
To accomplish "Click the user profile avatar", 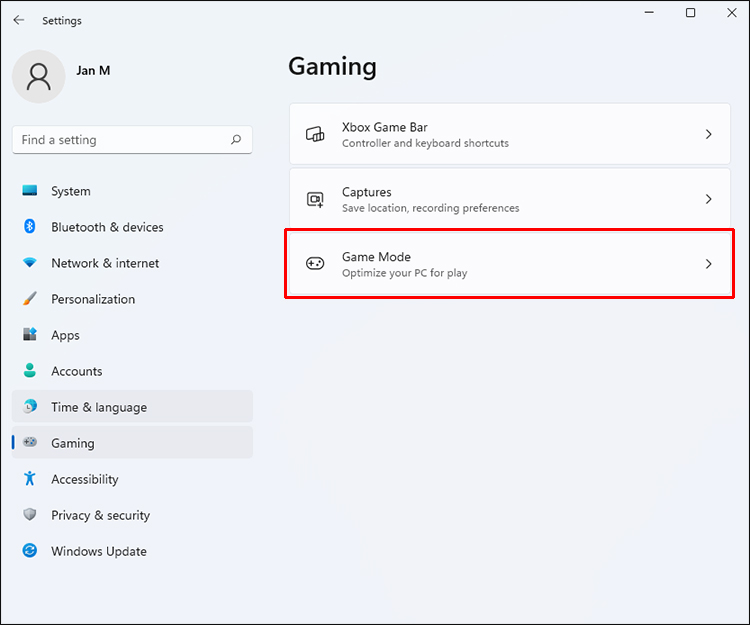I will [39, 77].
